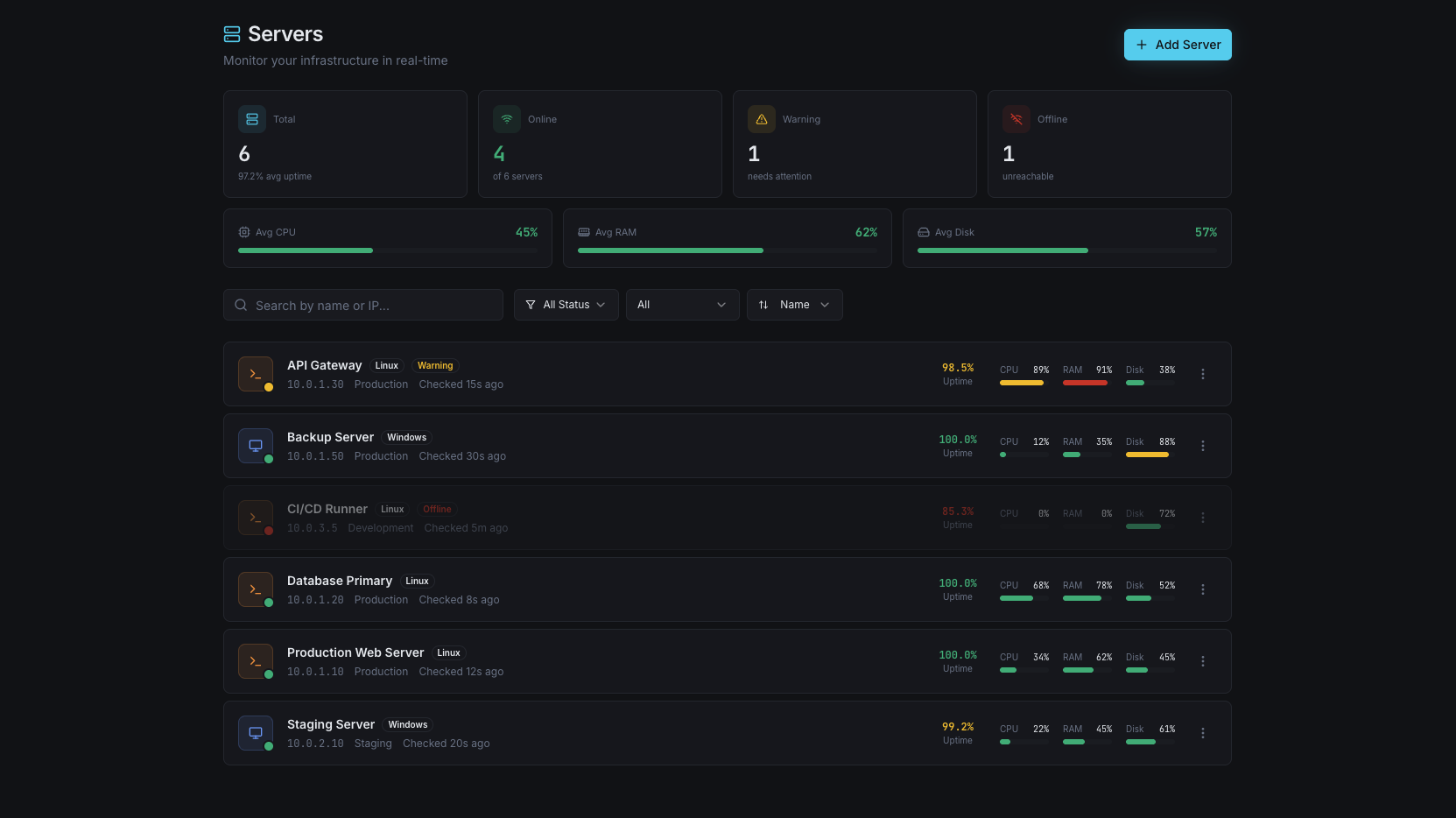Click the Avg CPU progress bar
The image size is (1456, 818).
[x=387, y=250]
